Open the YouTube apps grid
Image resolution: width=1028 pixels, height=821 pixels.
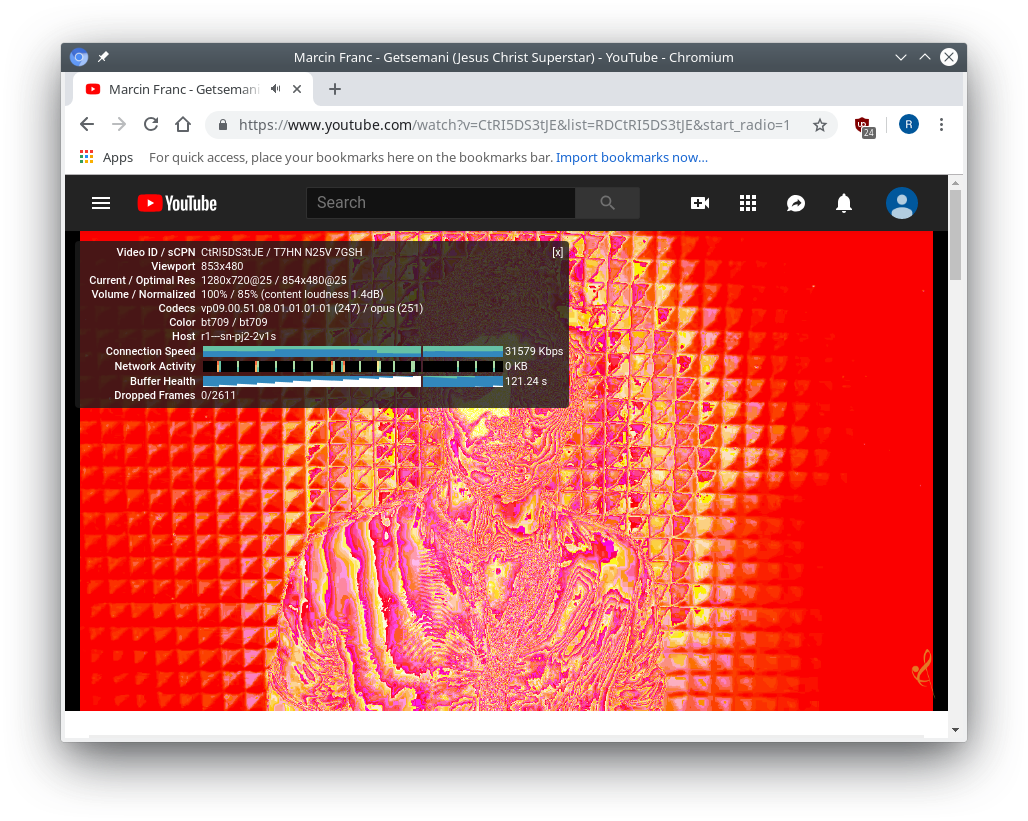(x=748, y=203)
